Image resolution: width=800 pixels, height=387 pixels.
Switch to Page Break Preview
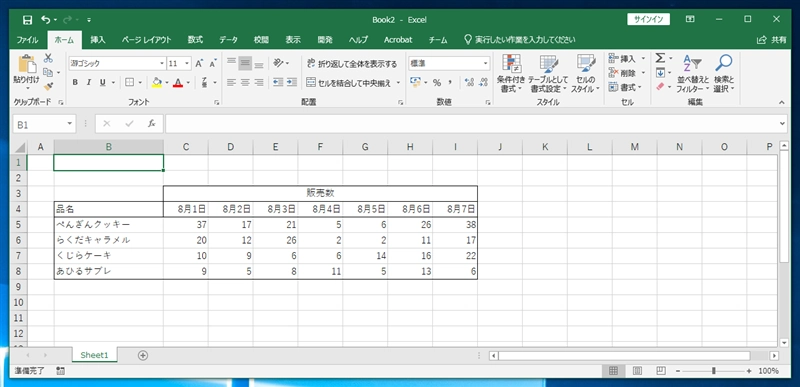point(661,371)
